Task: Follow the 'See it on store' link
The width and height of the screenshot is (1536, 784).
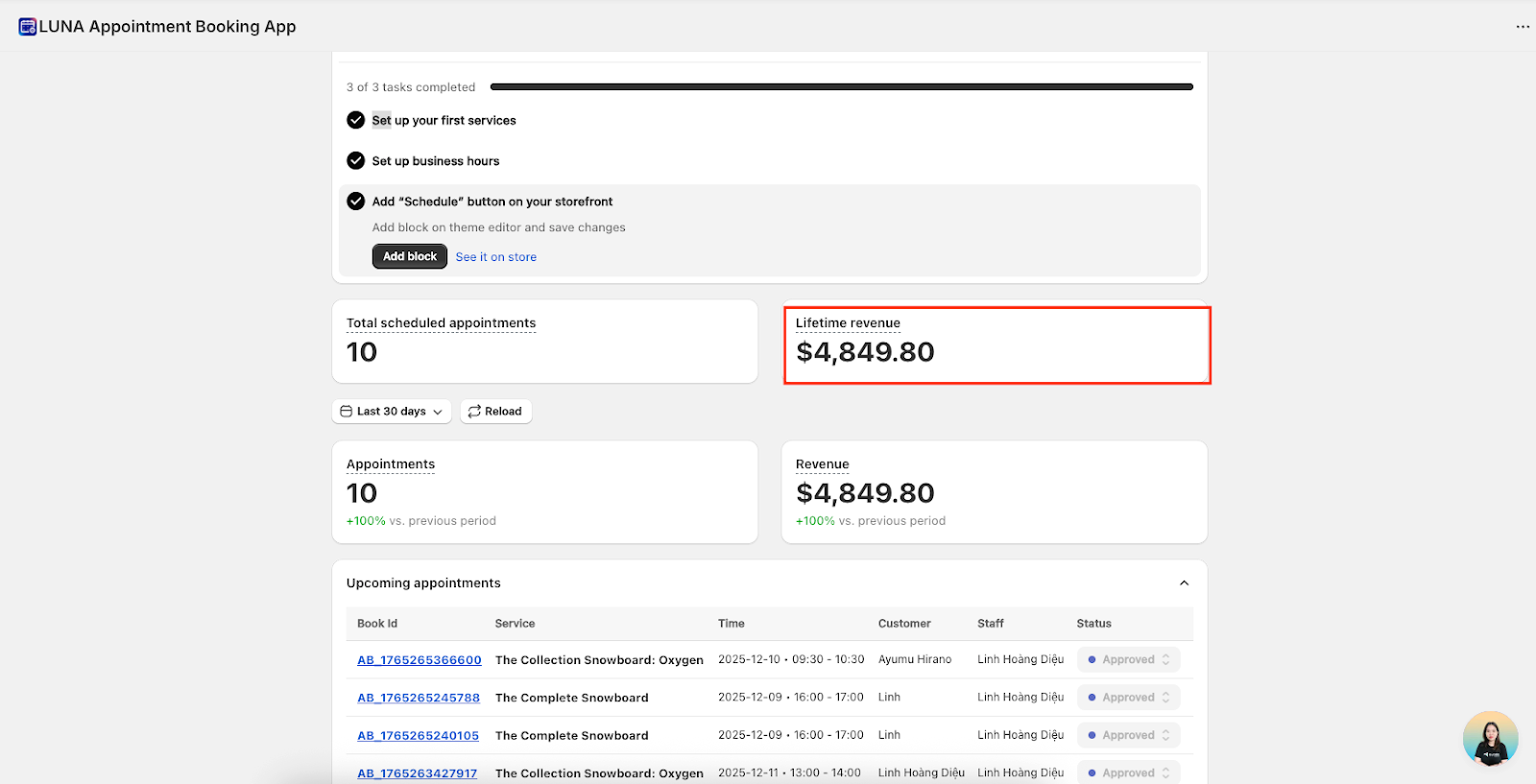Action: pos(495,257)
